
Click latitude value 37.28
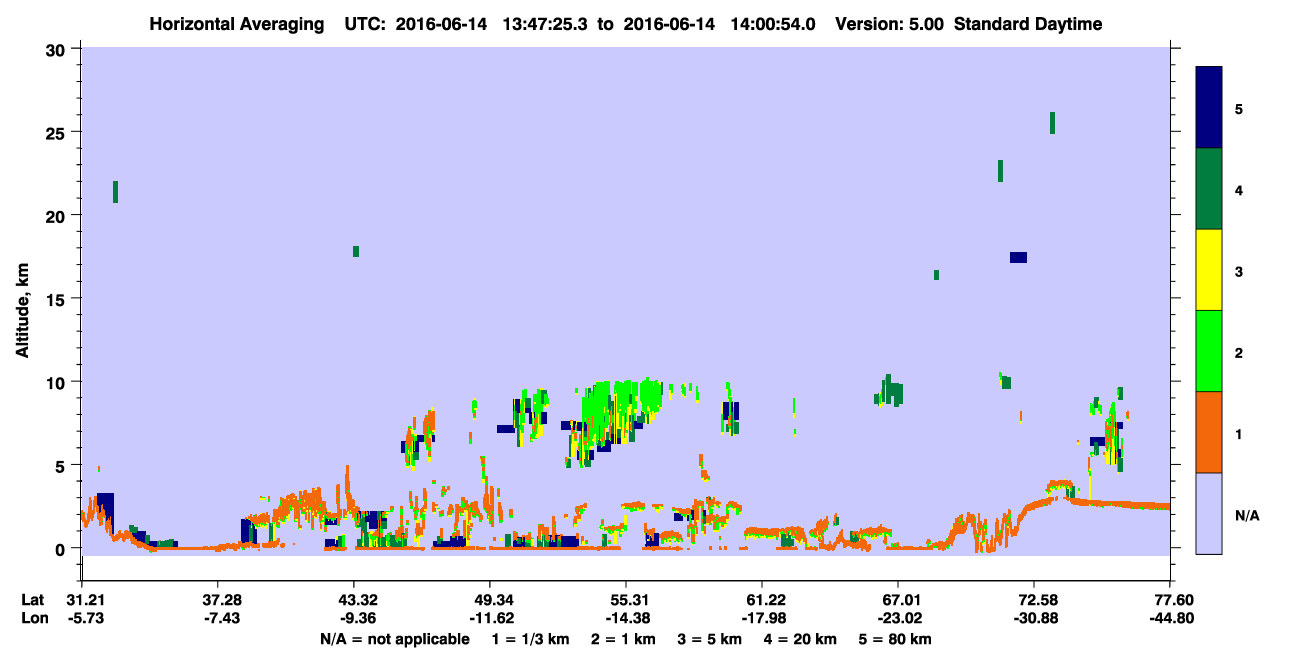point(217,599)
